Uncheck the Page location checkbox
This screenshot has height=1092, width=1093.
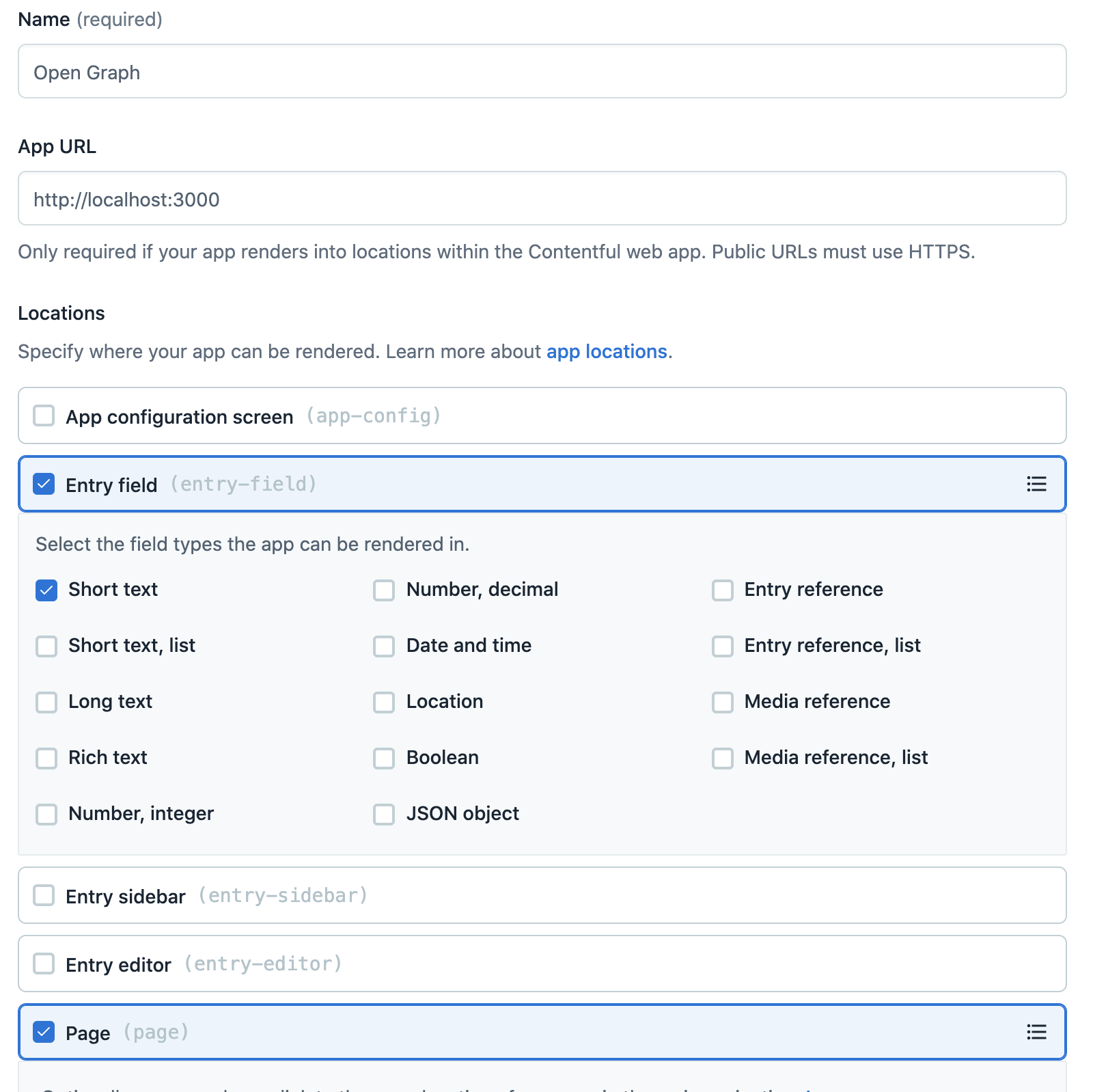(x=44, y=1032)
